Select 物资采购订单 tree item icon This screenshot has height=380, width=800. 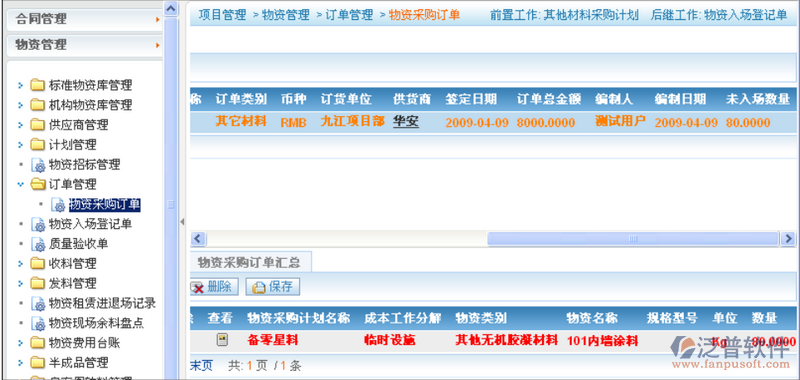pos(58,205)
